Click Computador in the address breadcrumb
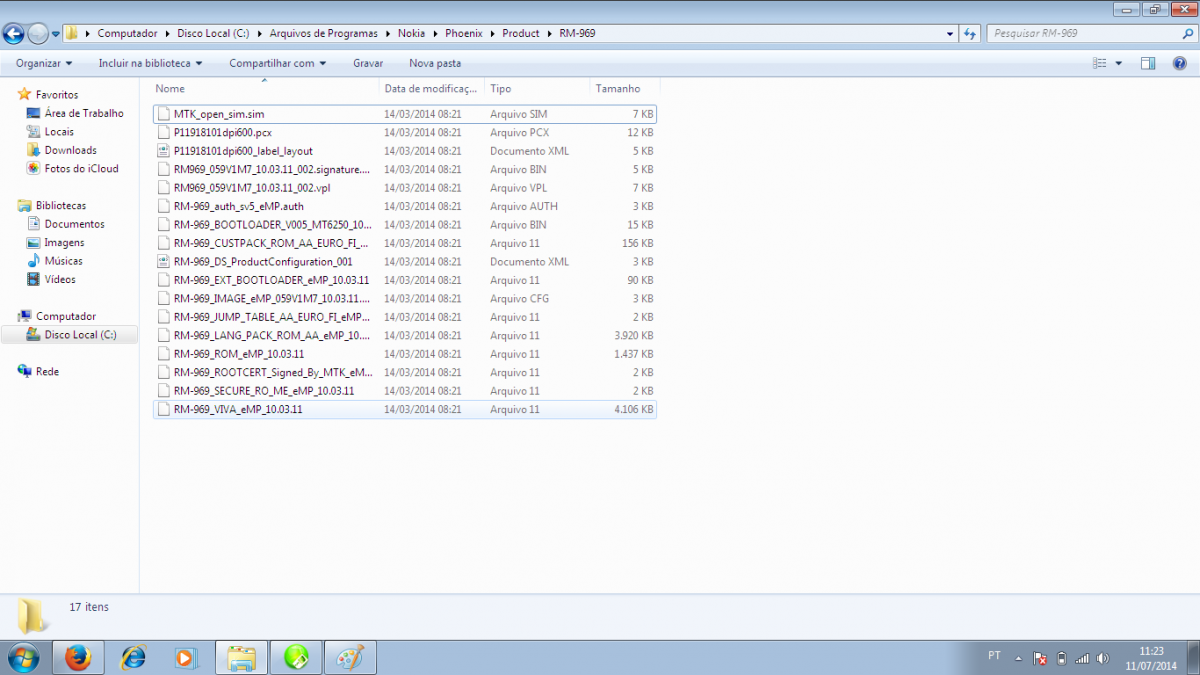1200x675 pixels. click(127, 33)
